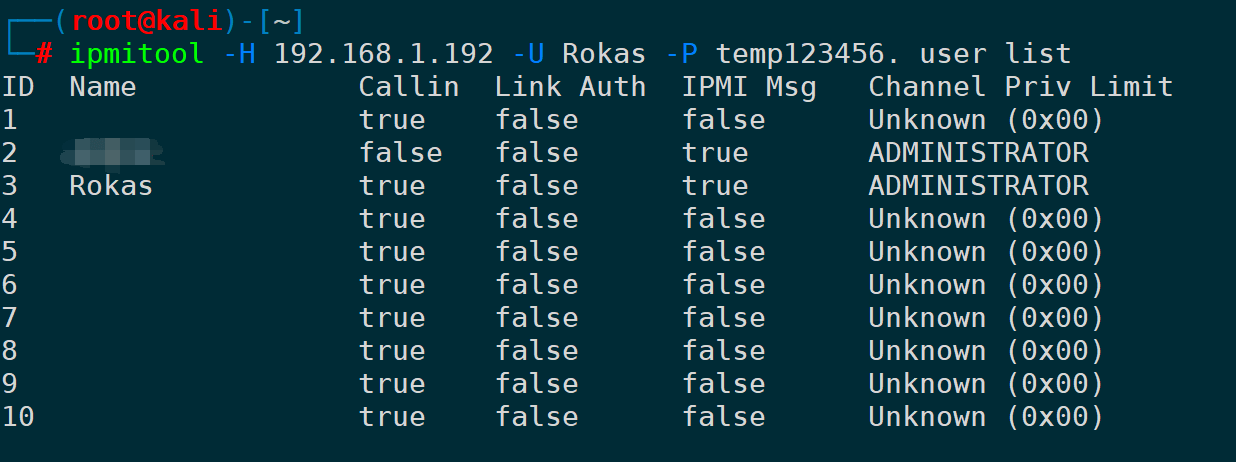This screenshot has width=1236, height=462.
Task: Click ADMINISTRATOR privilege in the Rokas row
Action: [x=978, y=186]
